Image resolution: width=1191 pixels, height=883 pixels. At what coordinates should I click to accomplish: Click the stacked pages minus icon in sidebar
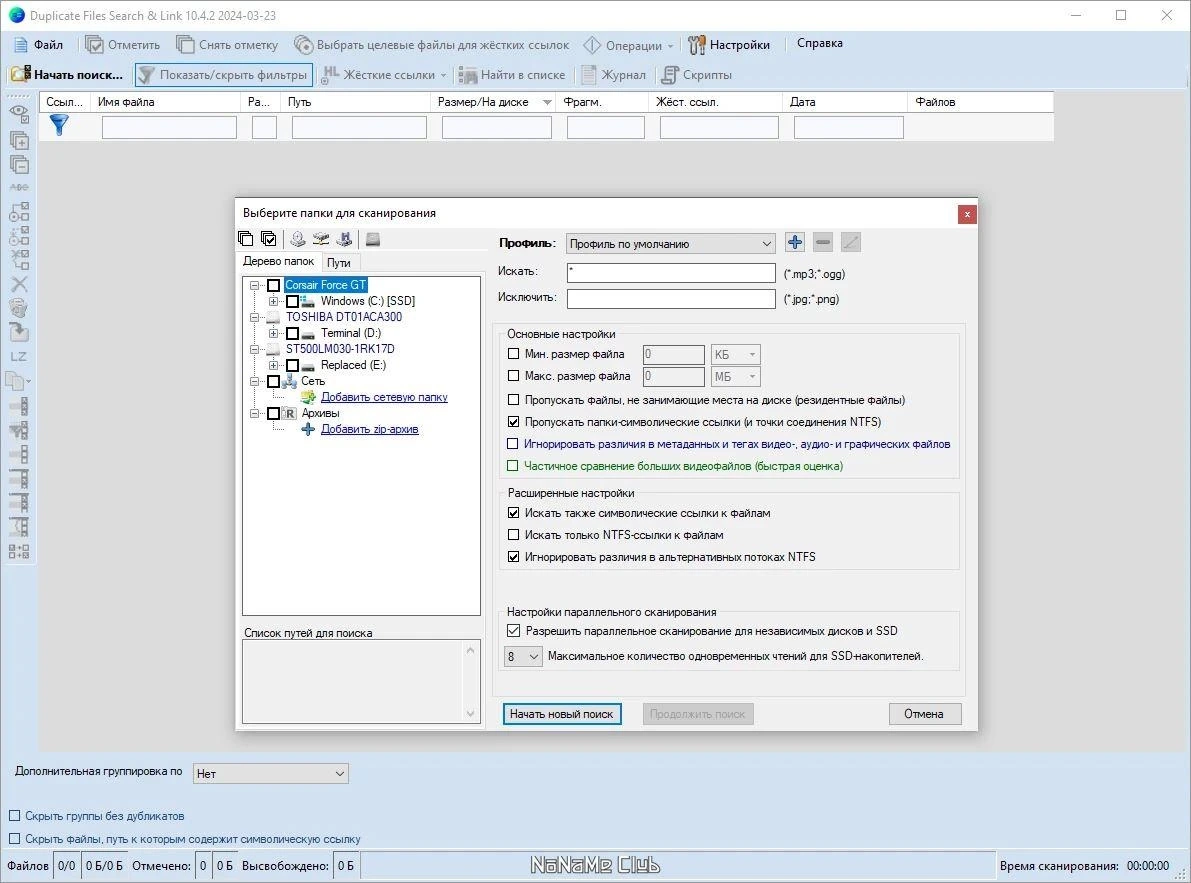click(19, 164)
